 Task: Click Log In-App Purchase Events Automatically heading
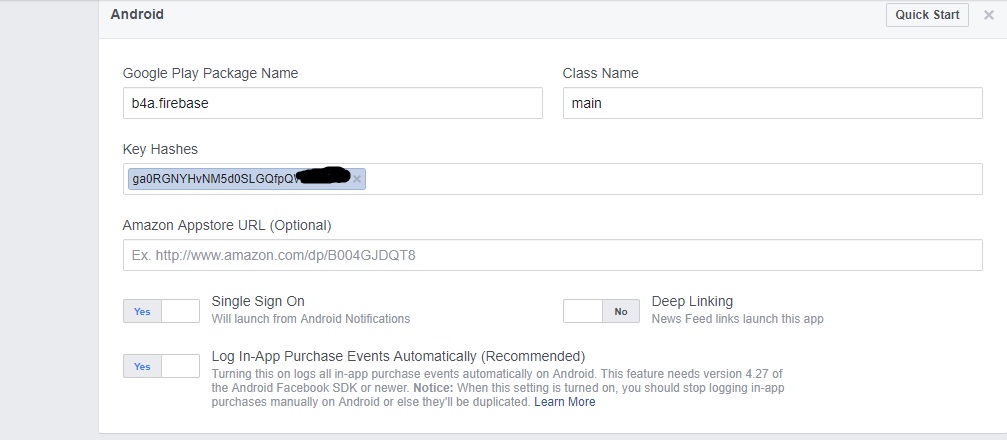tap(398, 356)
